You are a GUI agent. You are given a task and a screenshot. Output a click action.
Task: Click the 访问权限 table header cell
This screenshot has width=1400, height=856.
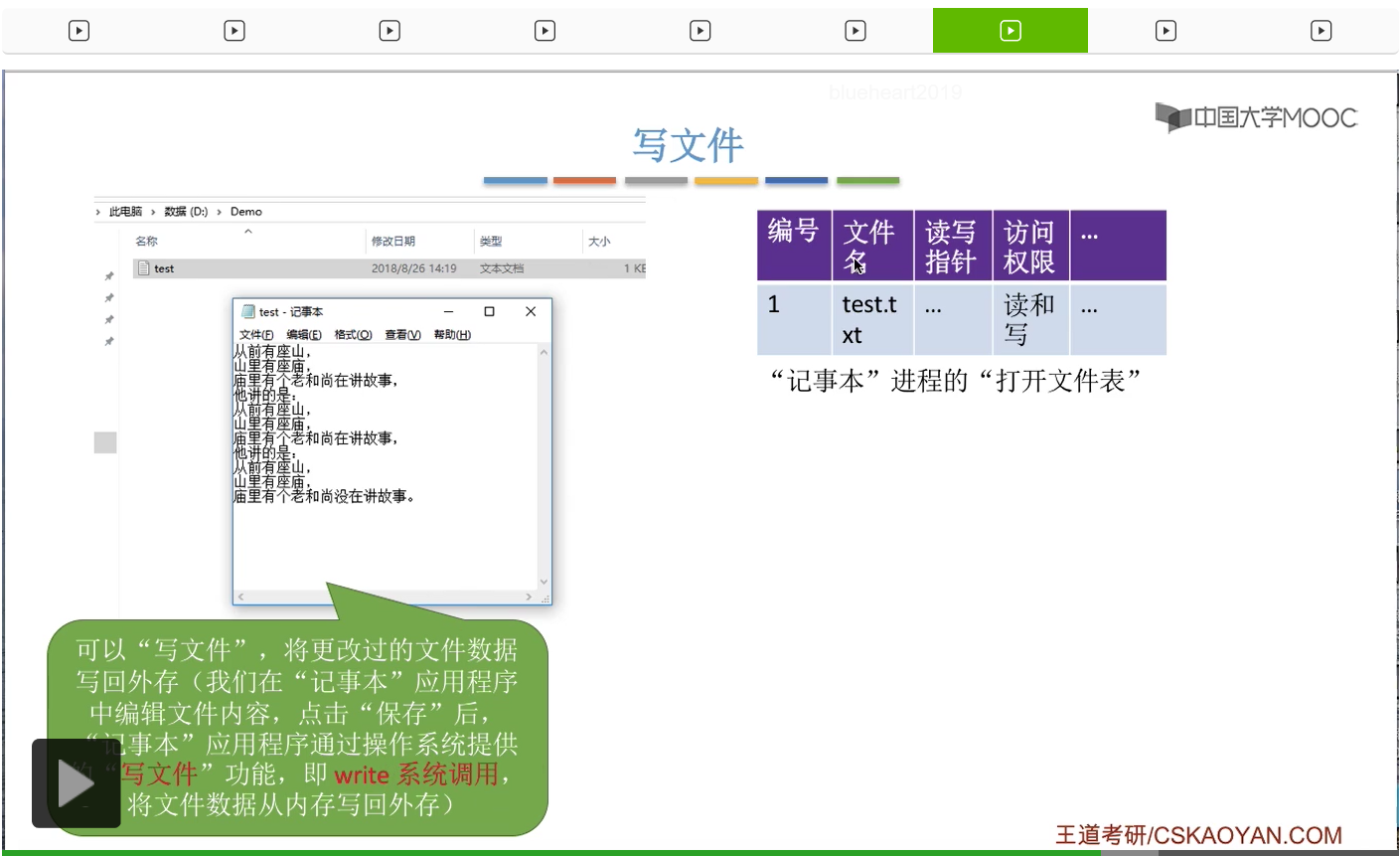1030,246
